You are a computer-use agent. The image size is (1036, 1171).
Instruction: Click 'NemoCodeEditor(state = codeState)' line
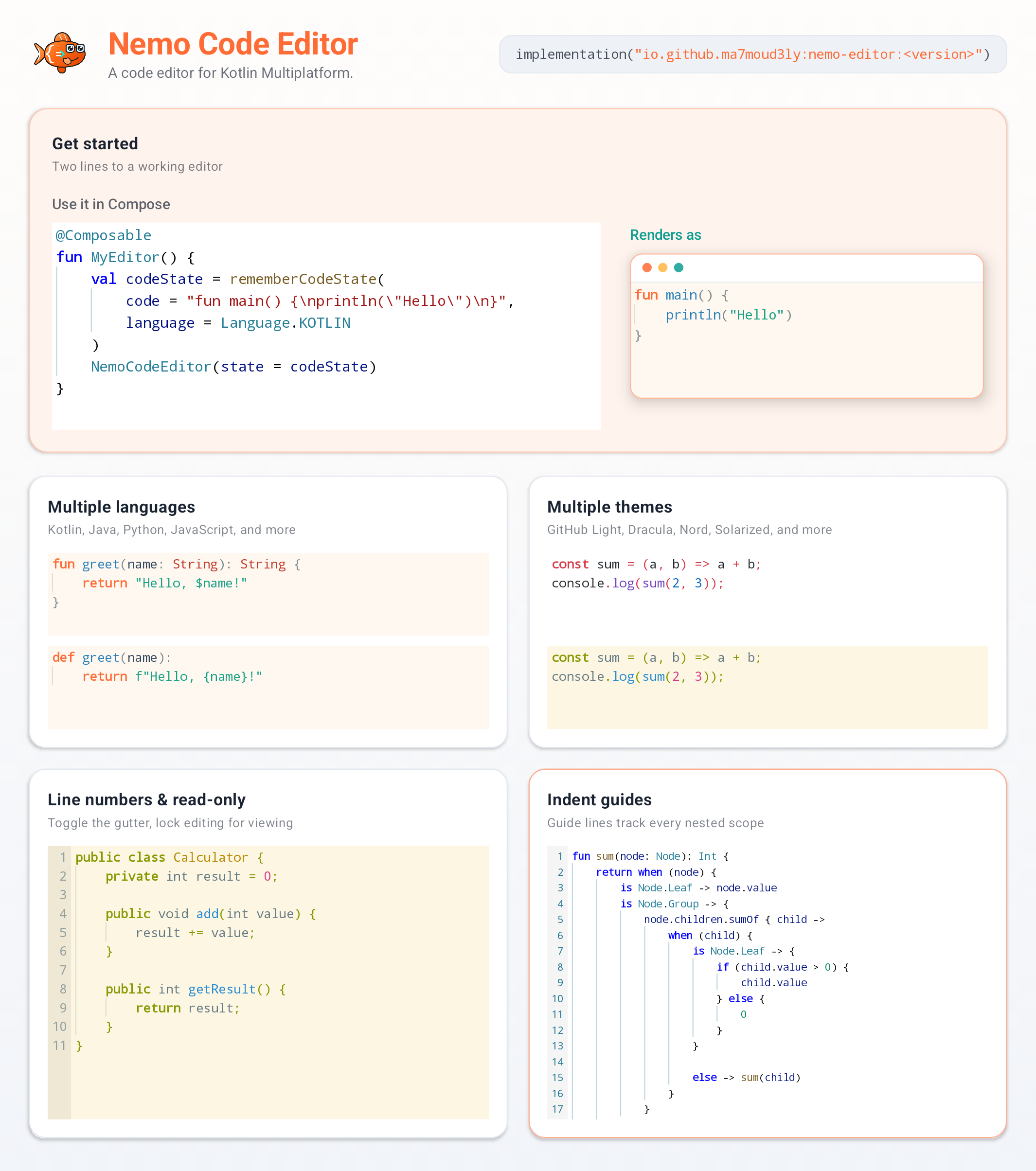[x=234, y=367]
